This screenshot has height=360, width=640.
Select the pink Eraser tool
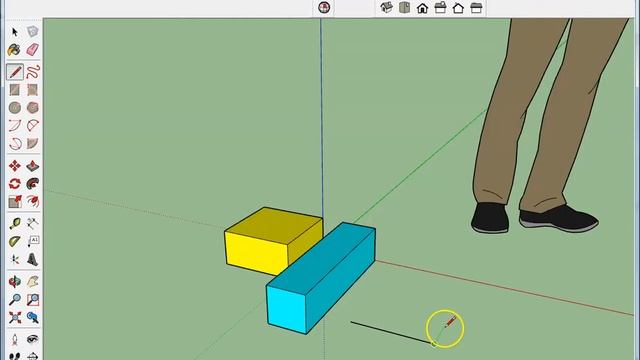(x=33, y=50)
